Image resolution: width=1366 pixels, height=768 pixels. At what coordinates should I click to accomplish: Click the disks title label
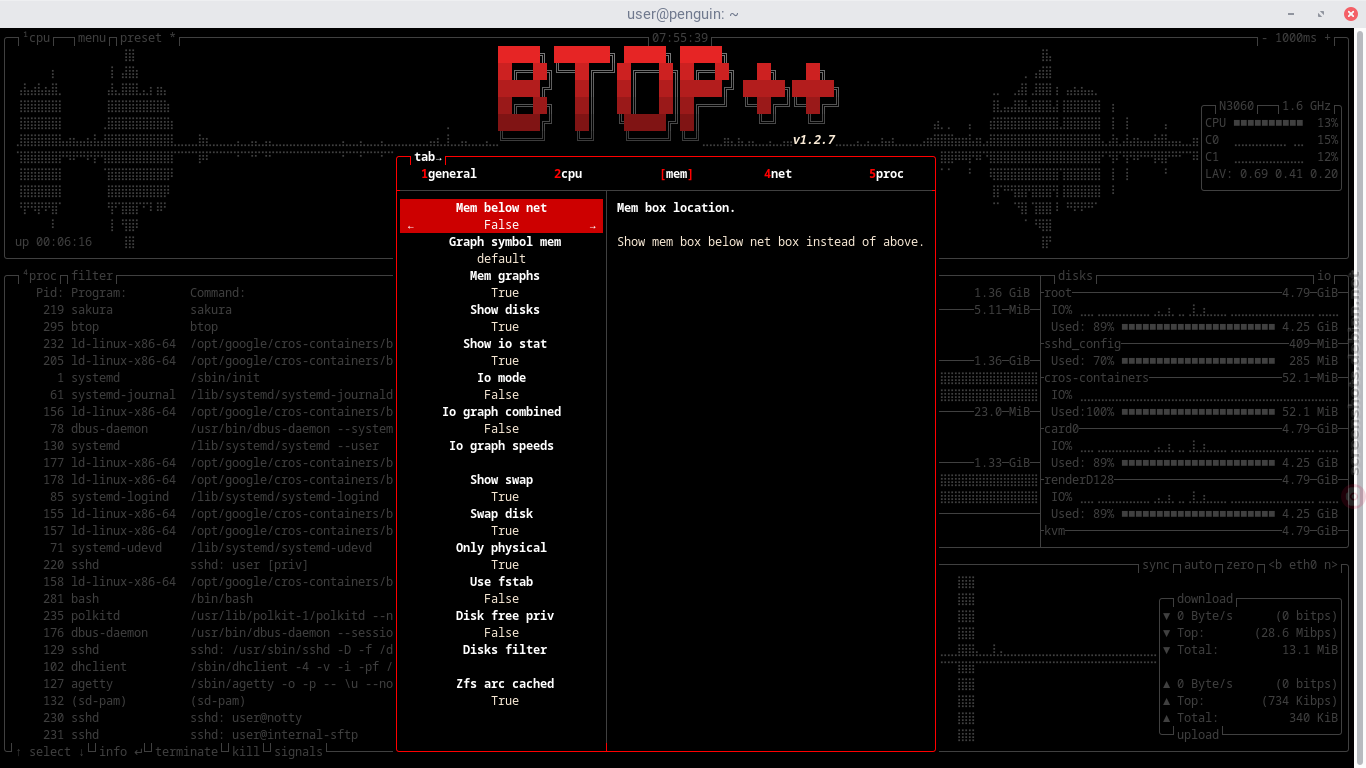click(1075, 276)
